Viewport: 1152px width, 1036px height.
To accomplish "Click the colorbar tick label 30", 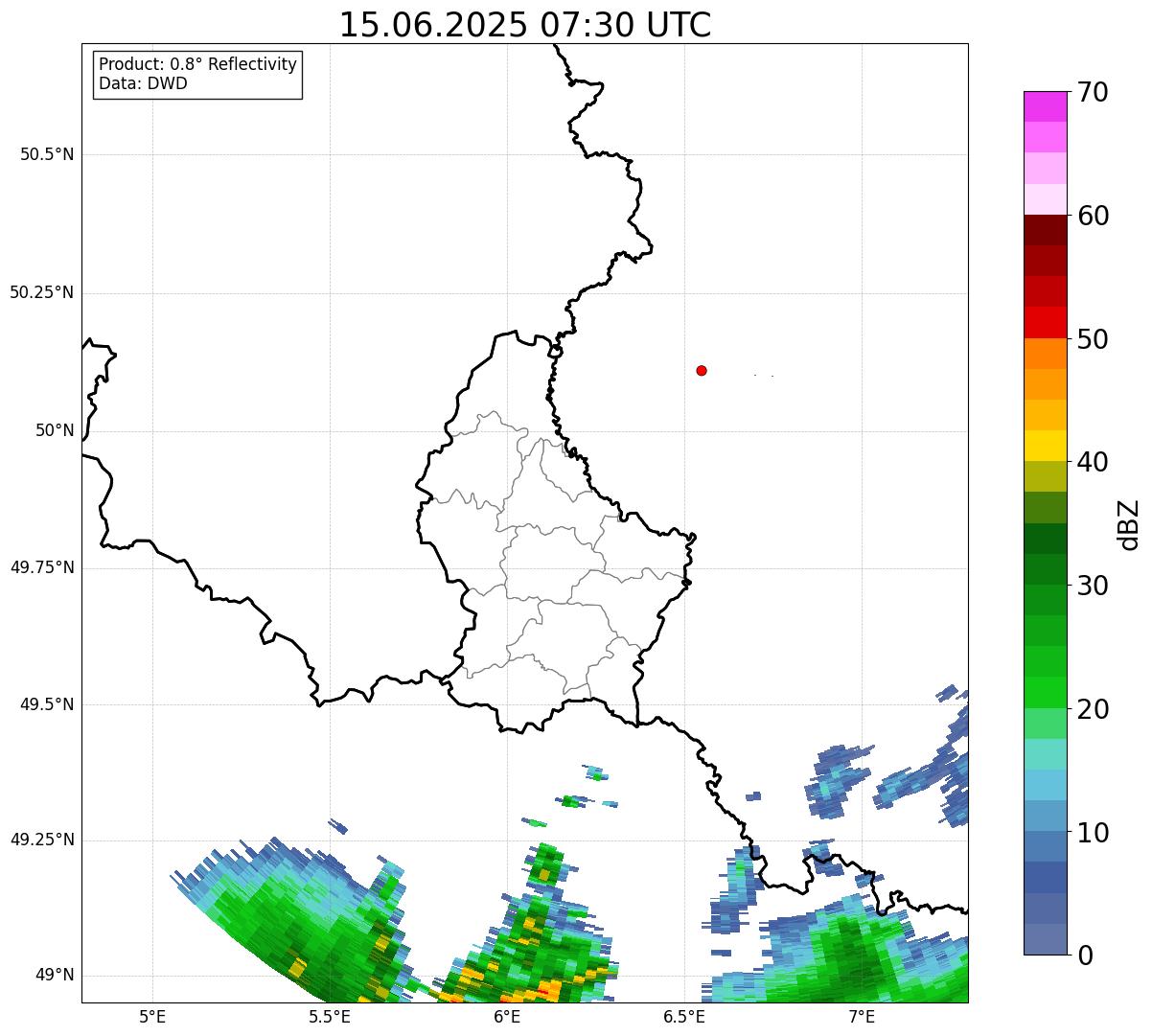I will (1093, 586).
